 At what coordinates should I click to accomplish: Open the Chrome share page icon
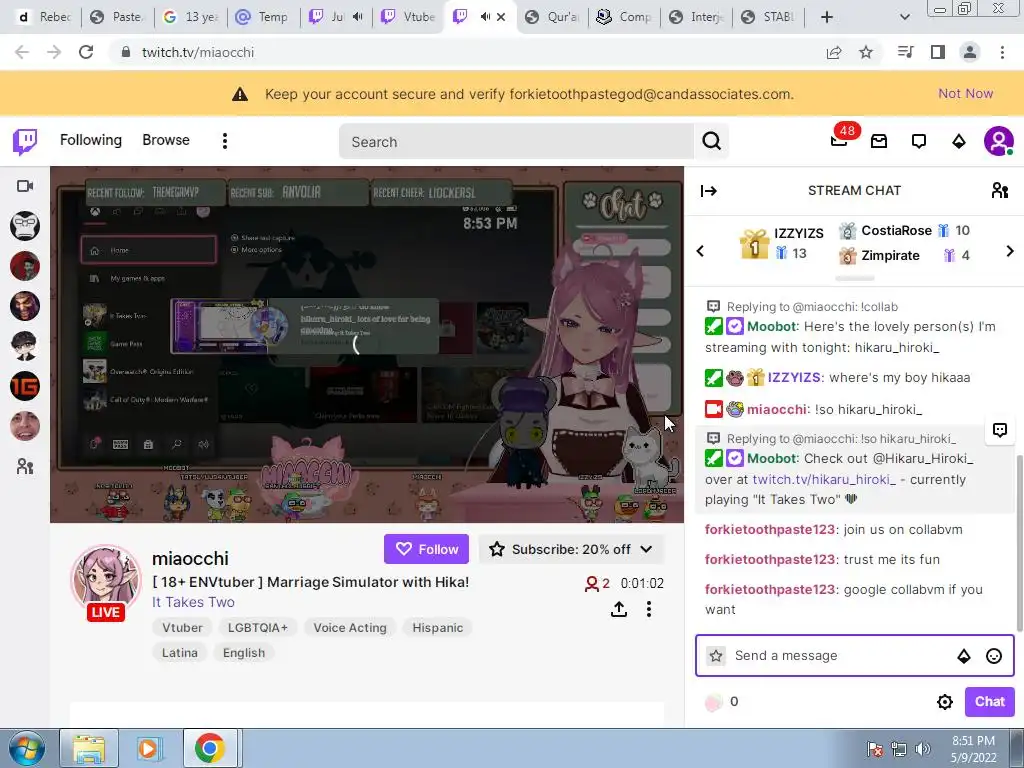click(x=834, y=52)
